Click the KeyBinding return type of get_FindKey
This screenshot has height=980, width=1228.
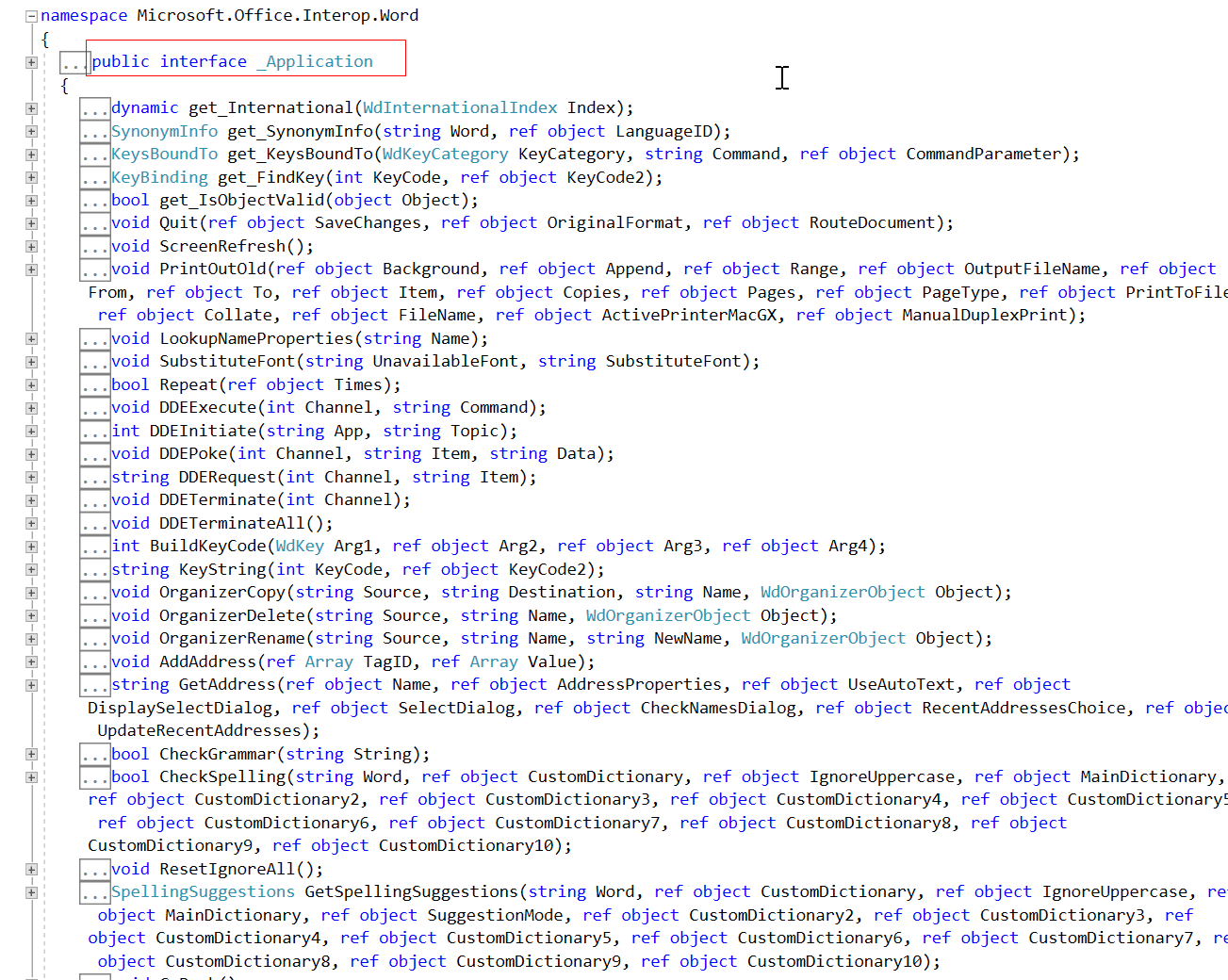click(x=159, y=176)
